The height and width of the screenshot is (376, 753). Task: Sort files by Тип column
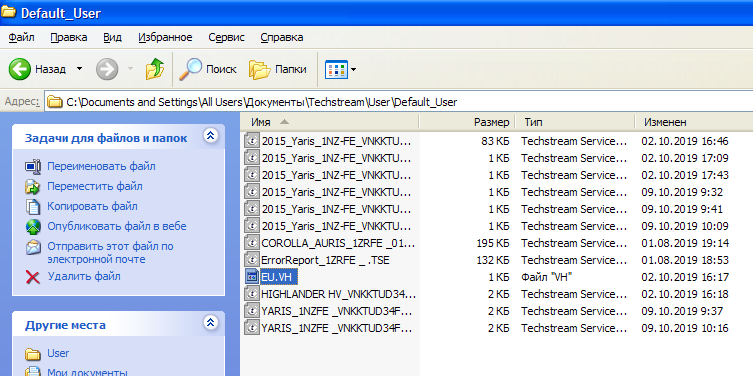[x=575, y=122]
